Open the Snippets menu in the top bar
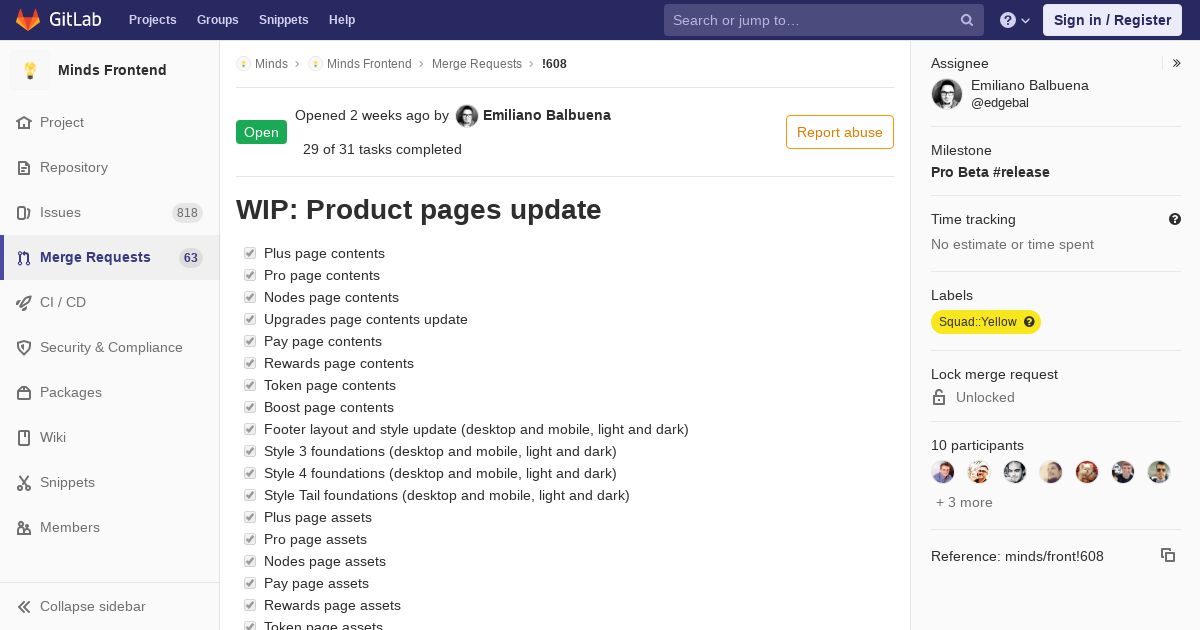 283,20
